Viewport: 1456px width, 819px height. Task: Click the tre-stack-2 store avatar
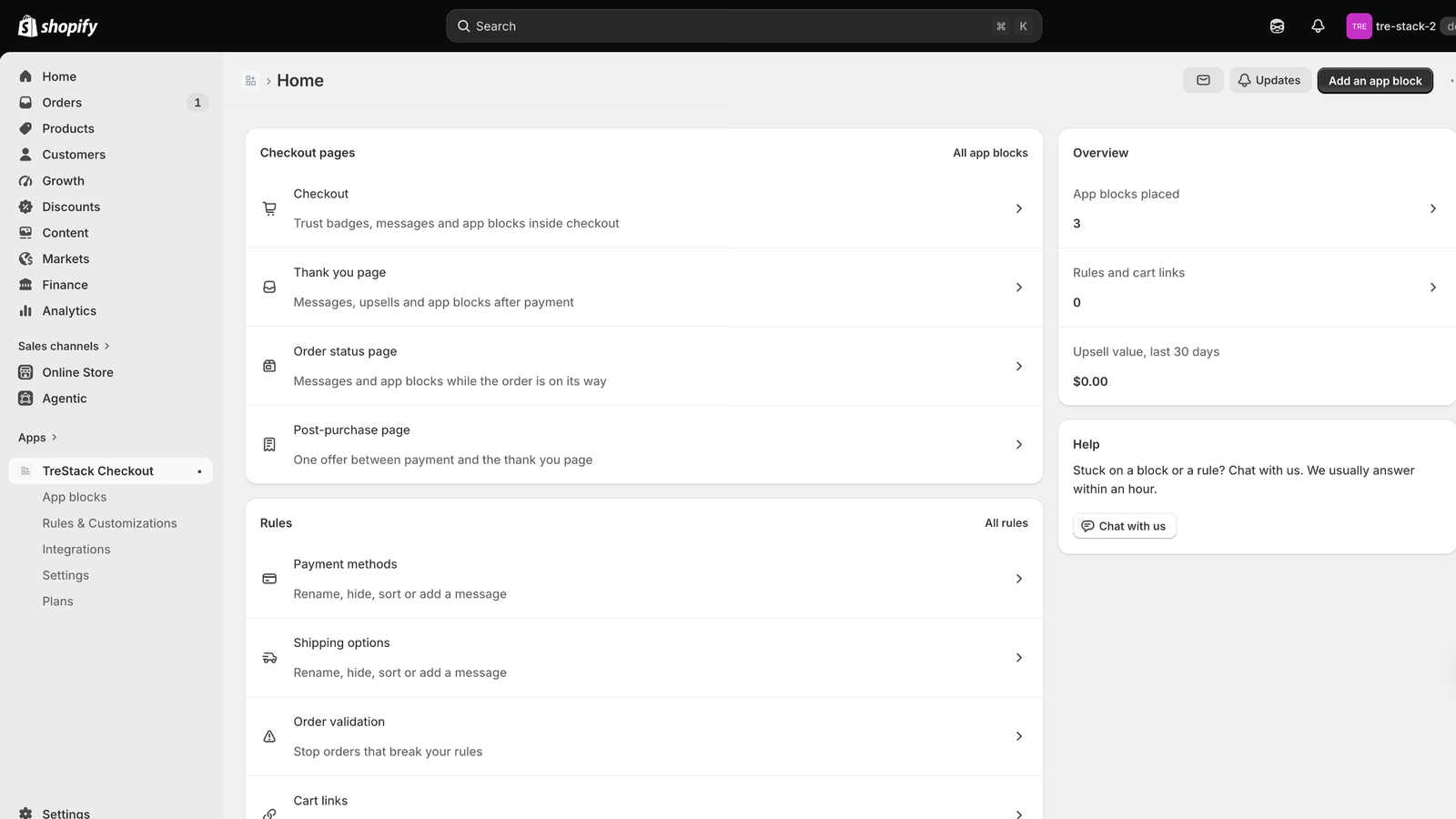(x=1359, y=26)
